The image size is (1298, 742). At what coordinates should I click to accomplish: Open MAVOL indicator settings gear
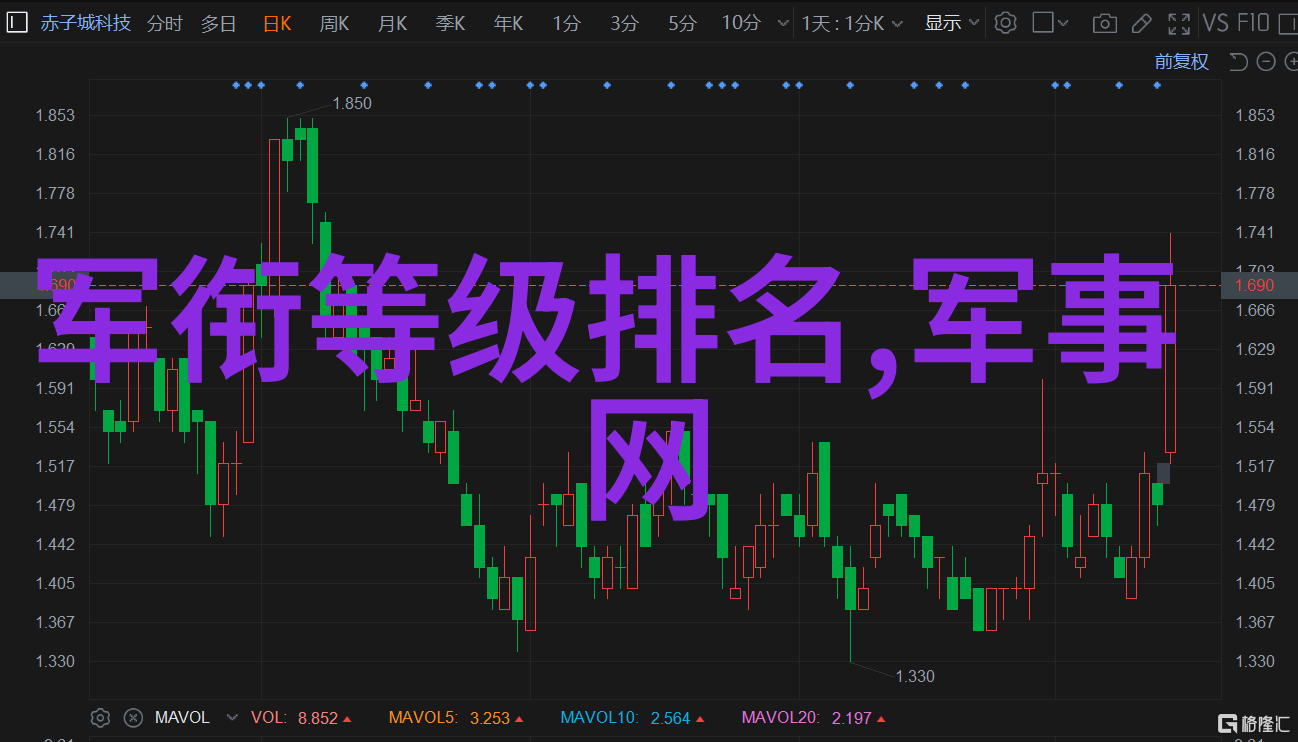coord(100,717)
